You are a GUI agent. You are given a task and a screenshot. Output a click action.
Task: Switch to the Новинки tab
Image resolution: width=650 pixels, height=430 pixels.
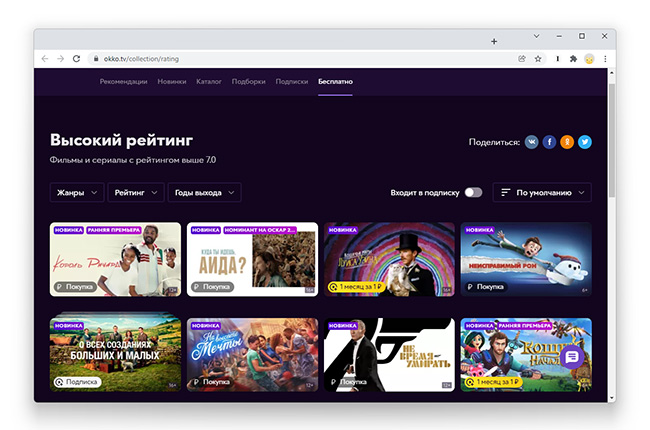(172, 82)
